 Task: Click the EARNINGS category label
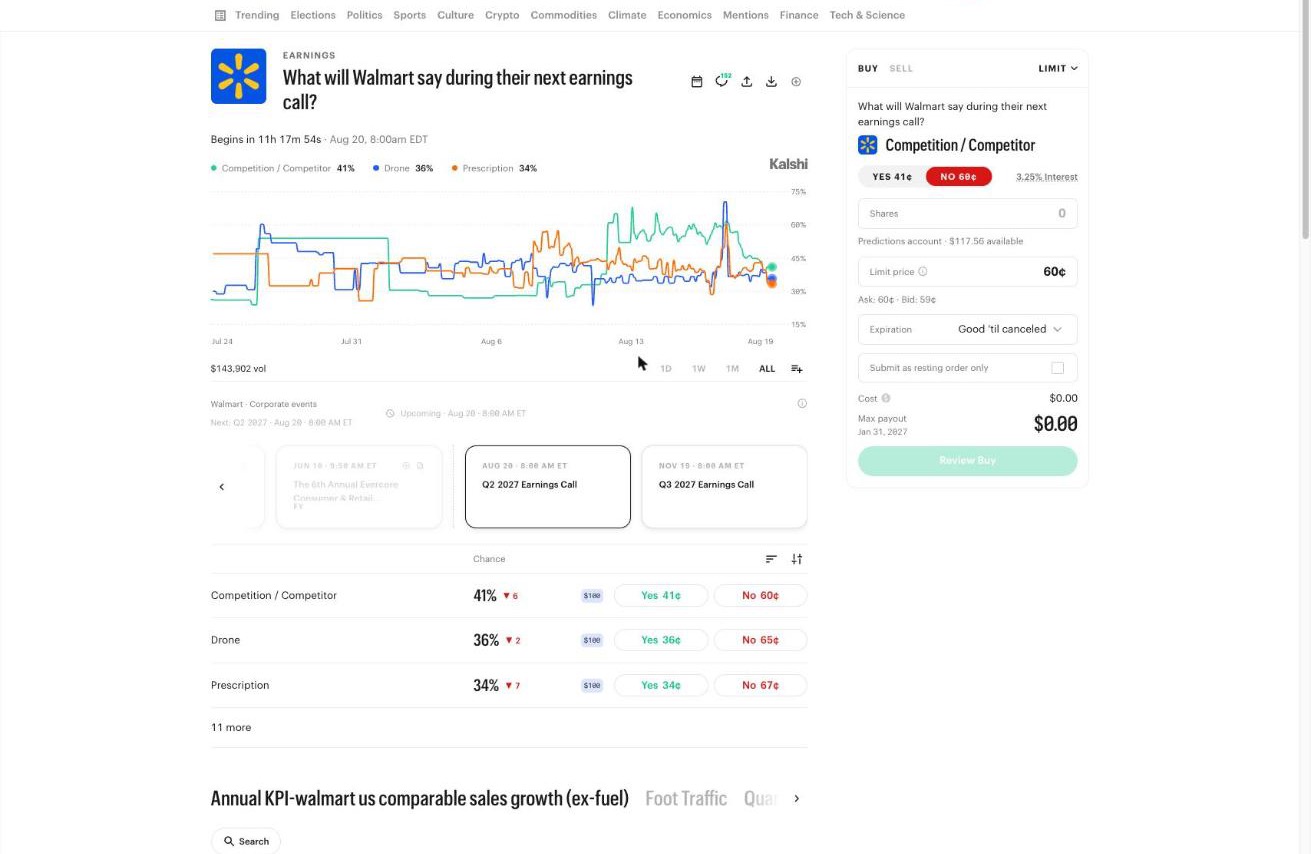309,56
